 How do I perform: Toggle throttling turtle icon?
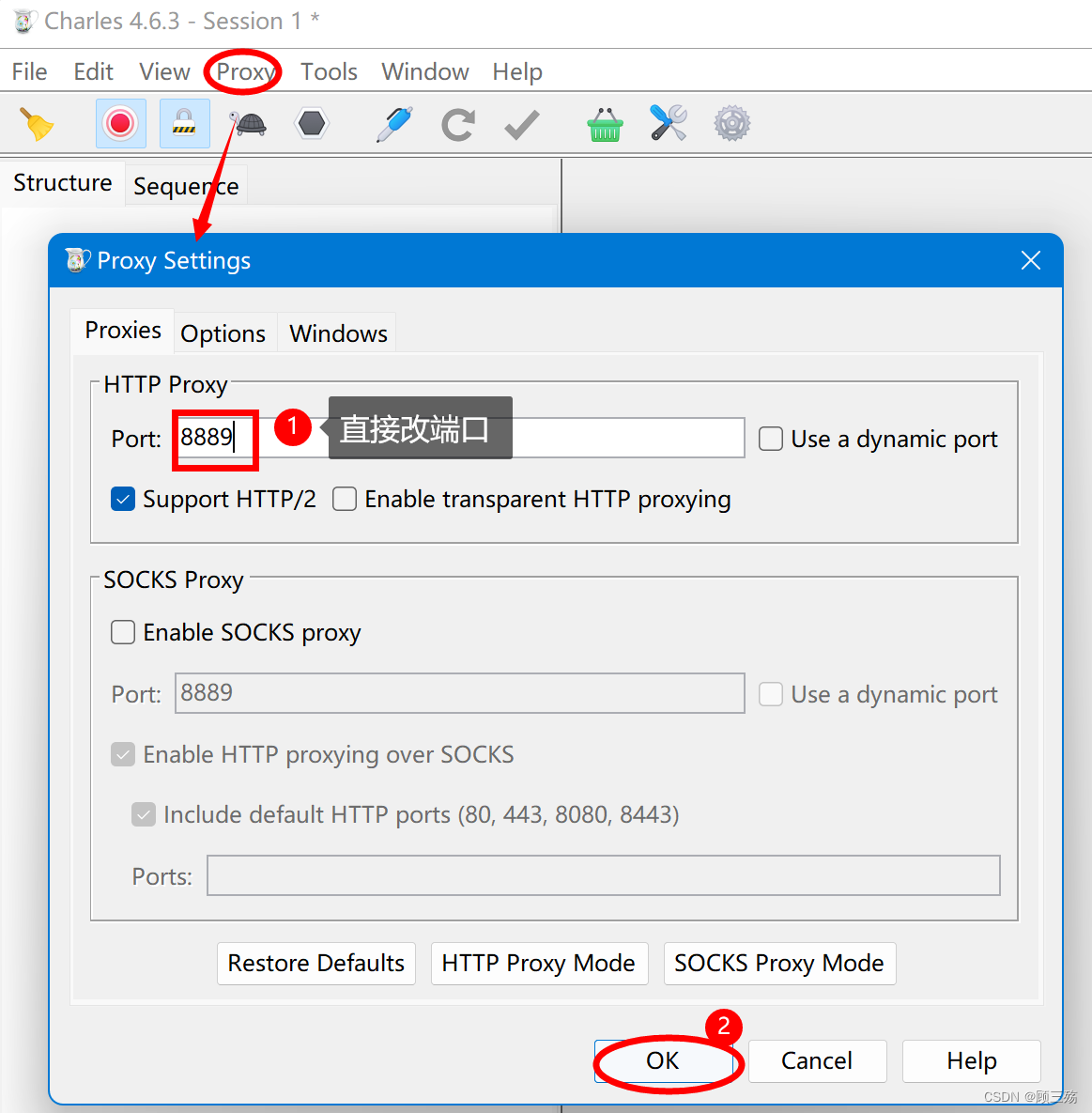point(248,123)
